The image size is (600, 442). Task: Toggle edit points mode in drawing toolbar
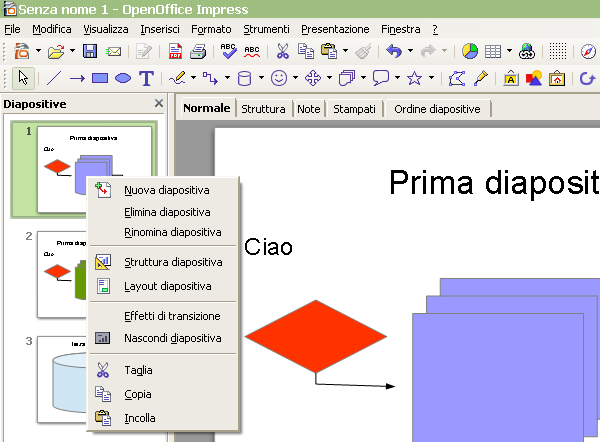click(458, 78)
